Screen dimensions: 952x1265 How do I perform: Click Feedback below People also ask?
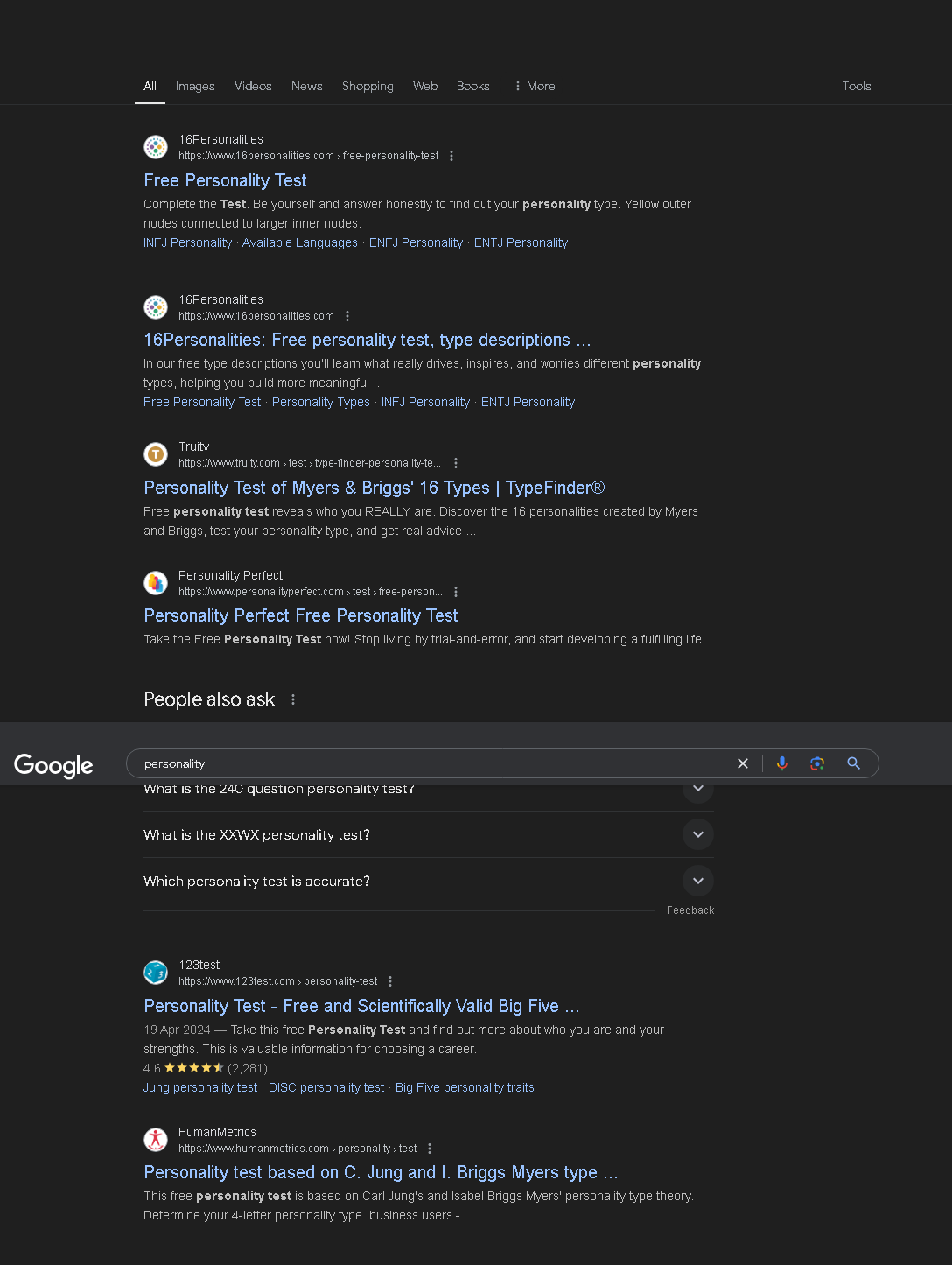690,910
